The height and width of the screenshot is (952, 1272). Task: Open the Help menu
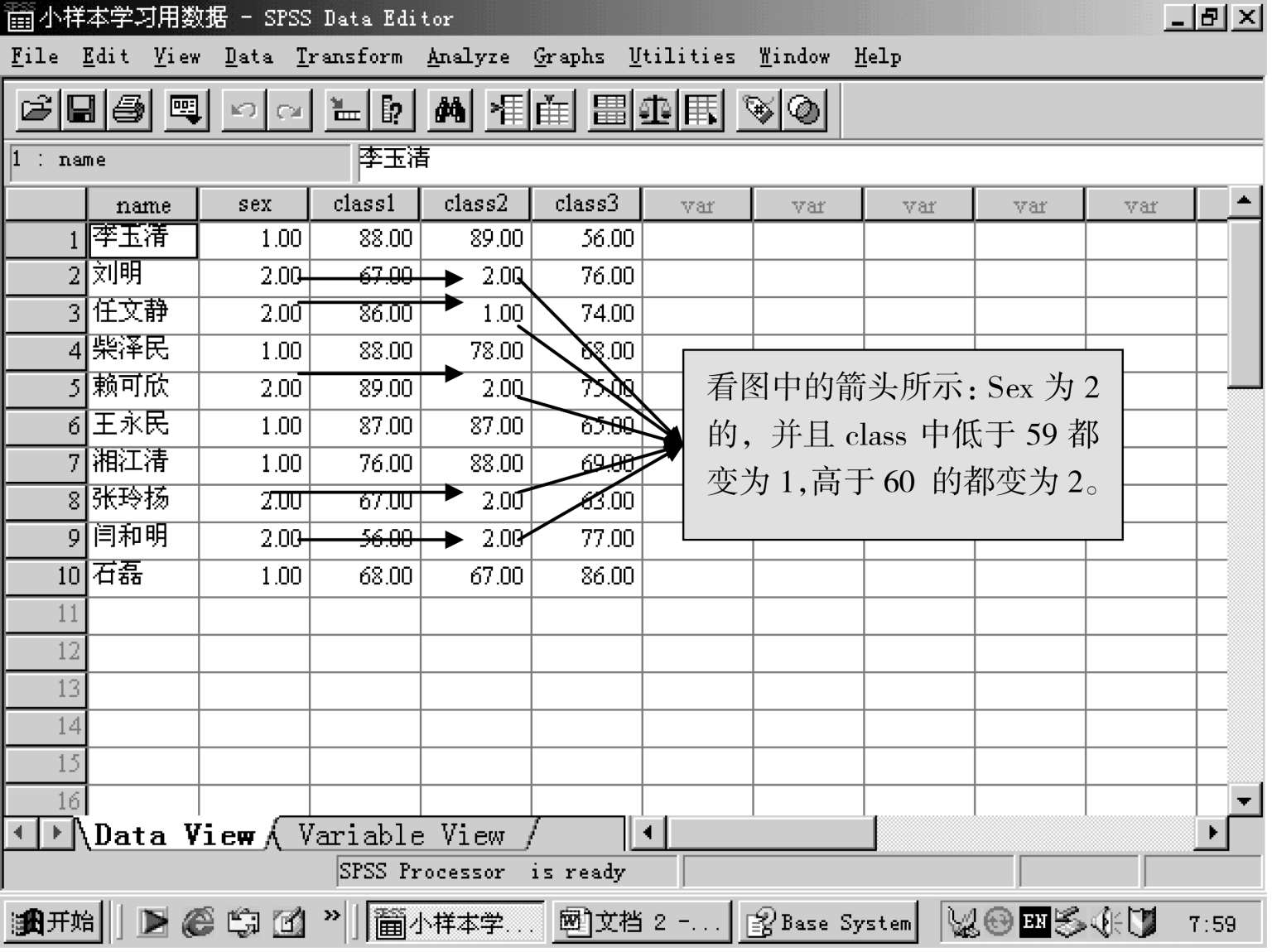pyautogui.click(x=878, y=56)
